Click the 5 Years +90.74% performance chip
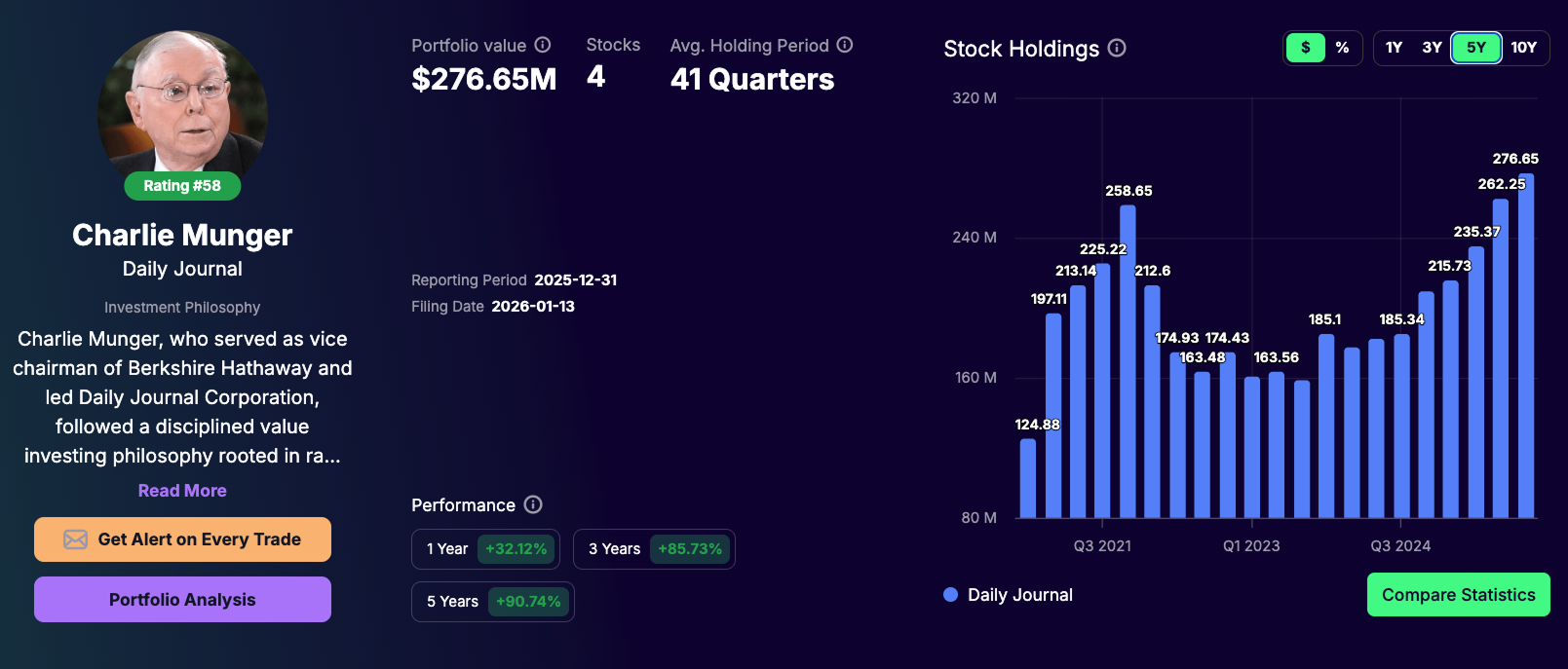 pyautogui.click(x=493, y=602)
